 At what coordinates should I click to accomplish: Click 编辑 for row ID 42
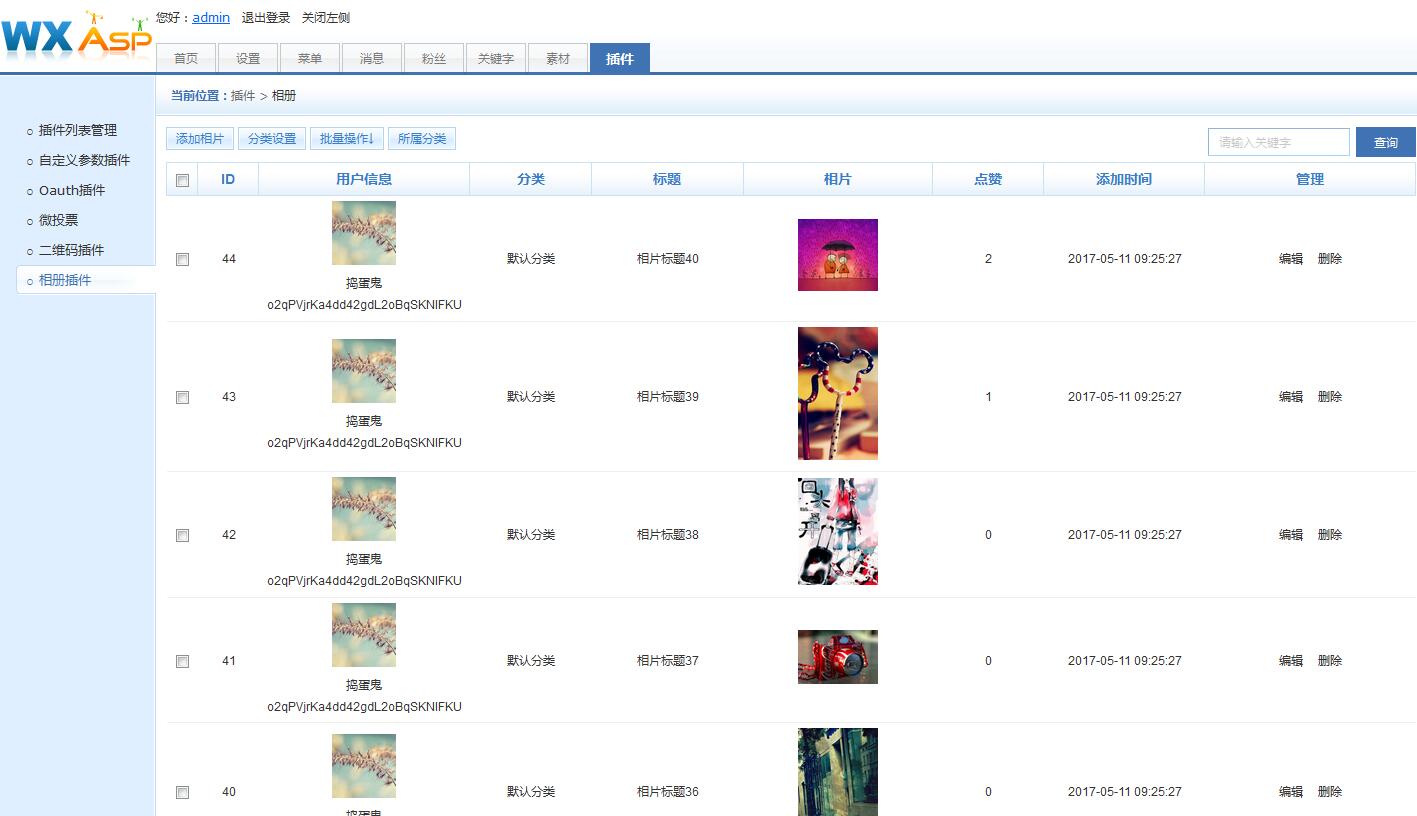pyautogui.click(x=1291, y=534)
